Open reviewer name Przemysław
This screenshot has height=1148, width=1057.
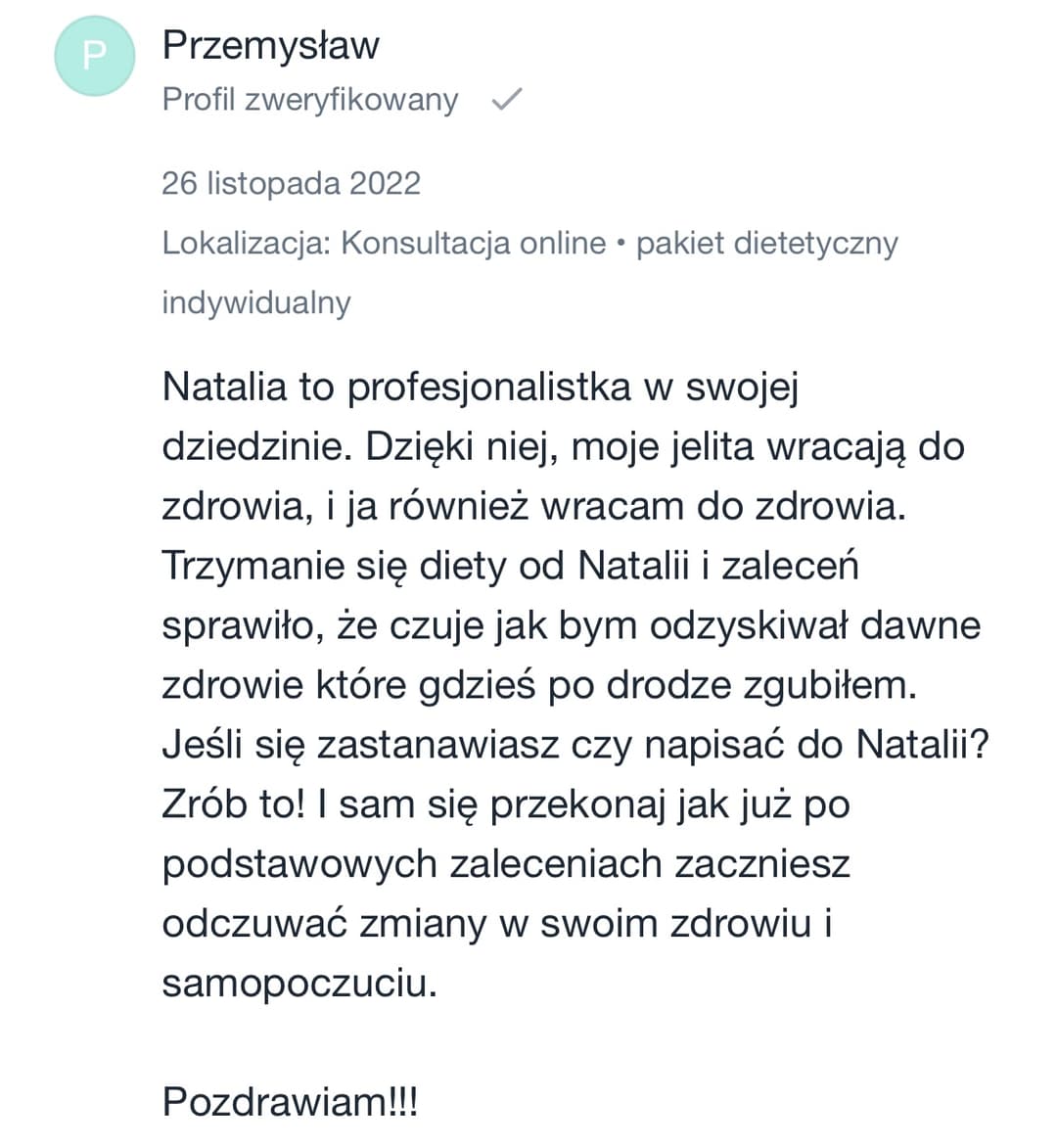point(270,45)
